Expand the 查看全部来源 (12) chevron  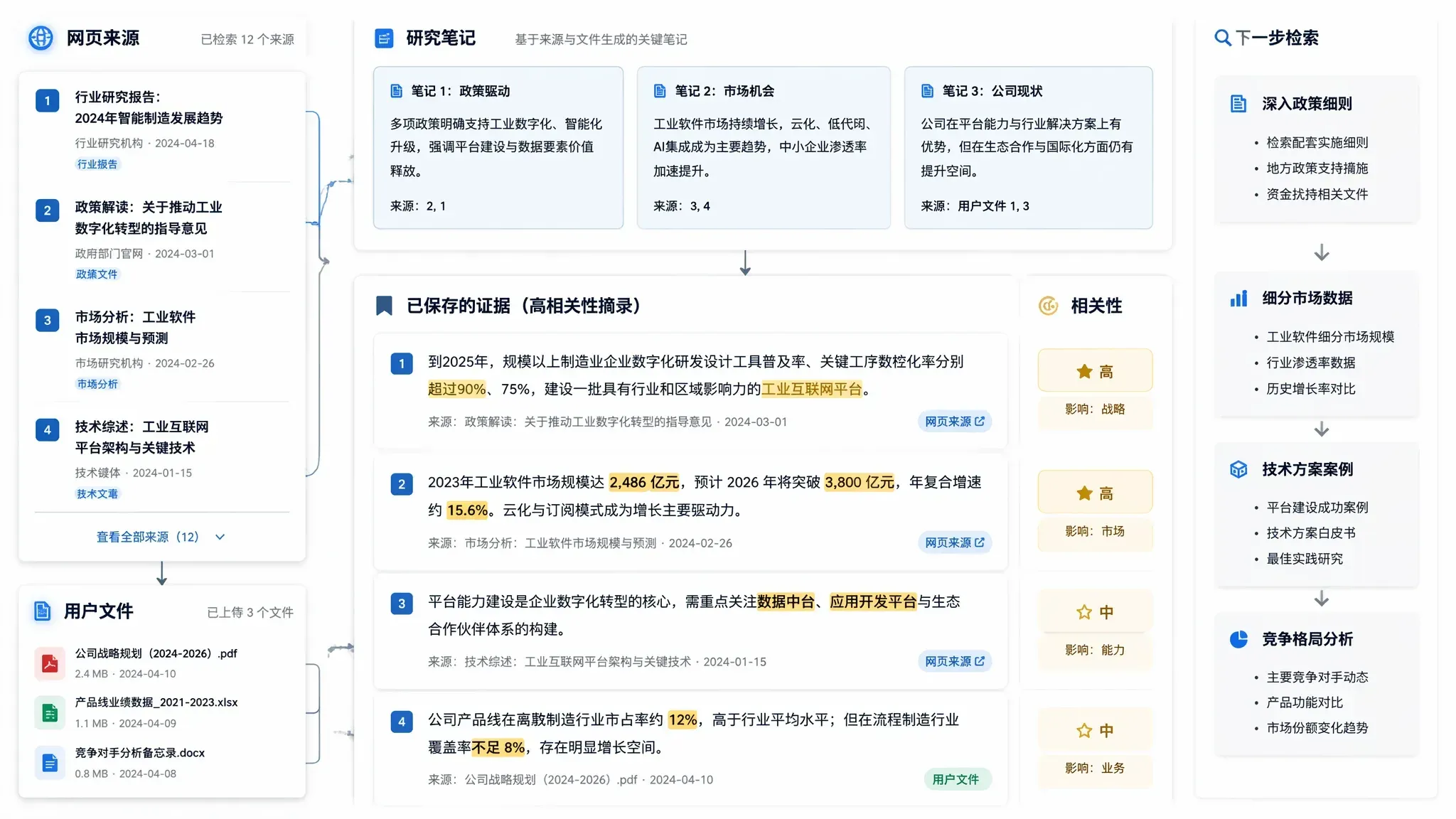[220, 537]
